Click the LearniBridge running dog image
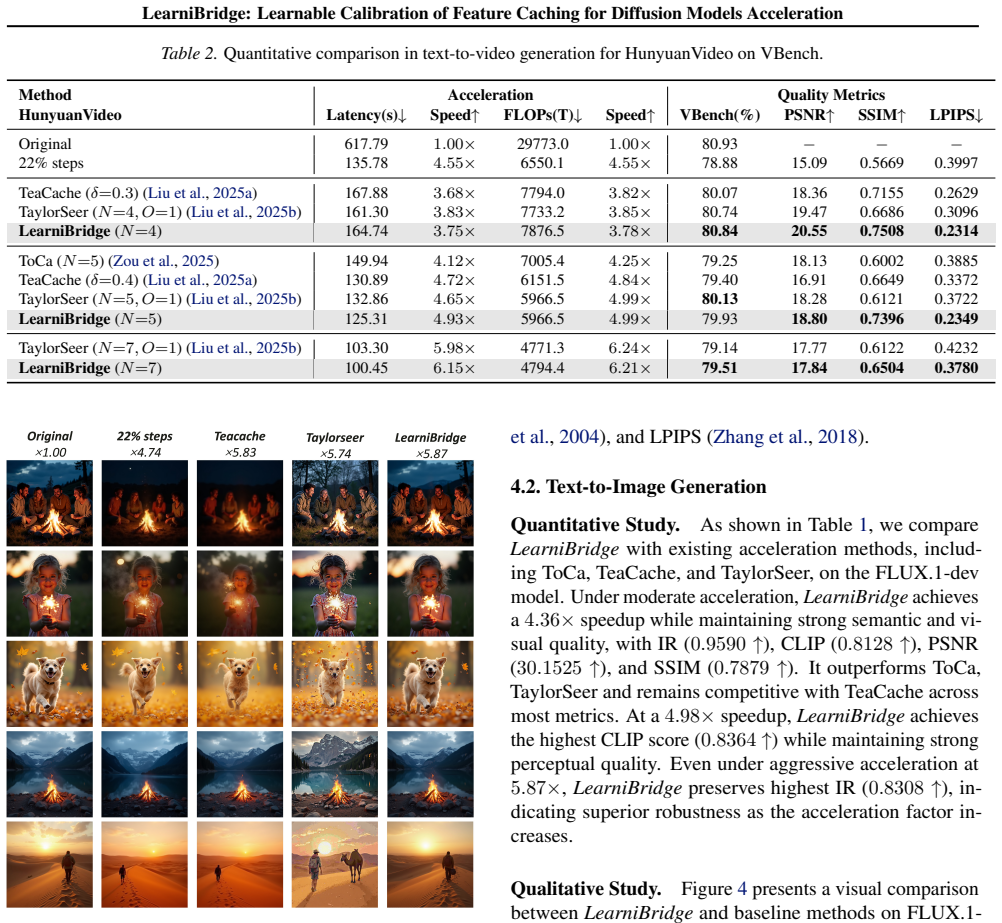This screenshot has height=923, width=1002. click(x=431, y=684)
